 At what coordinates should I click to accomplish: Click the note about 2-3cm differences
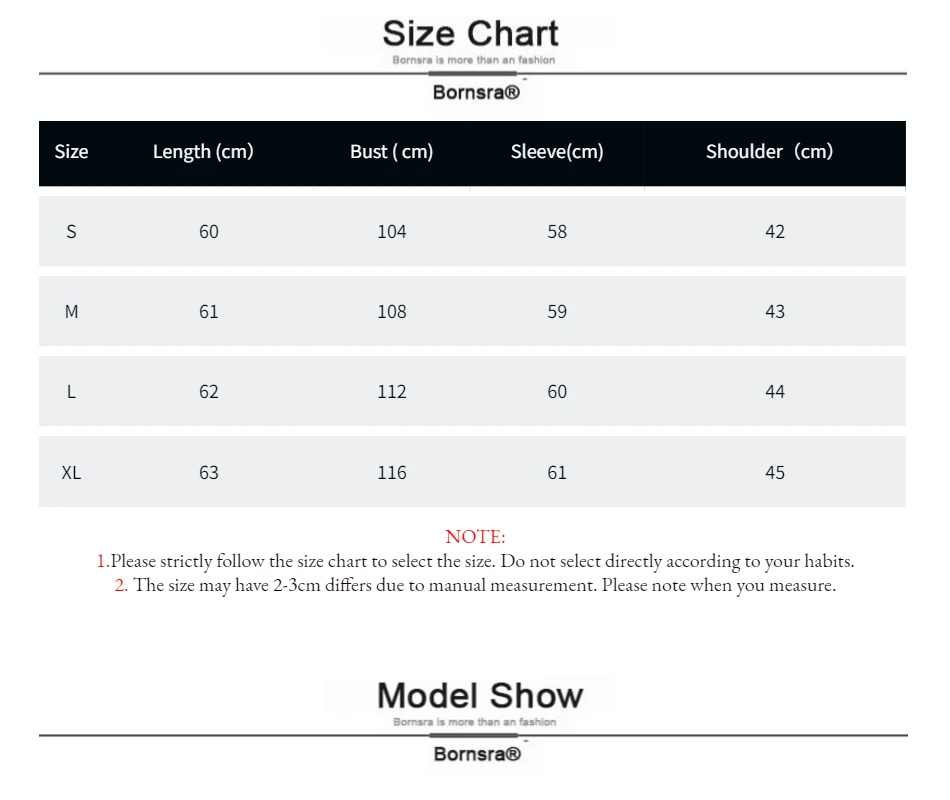[x=475, y=585]
